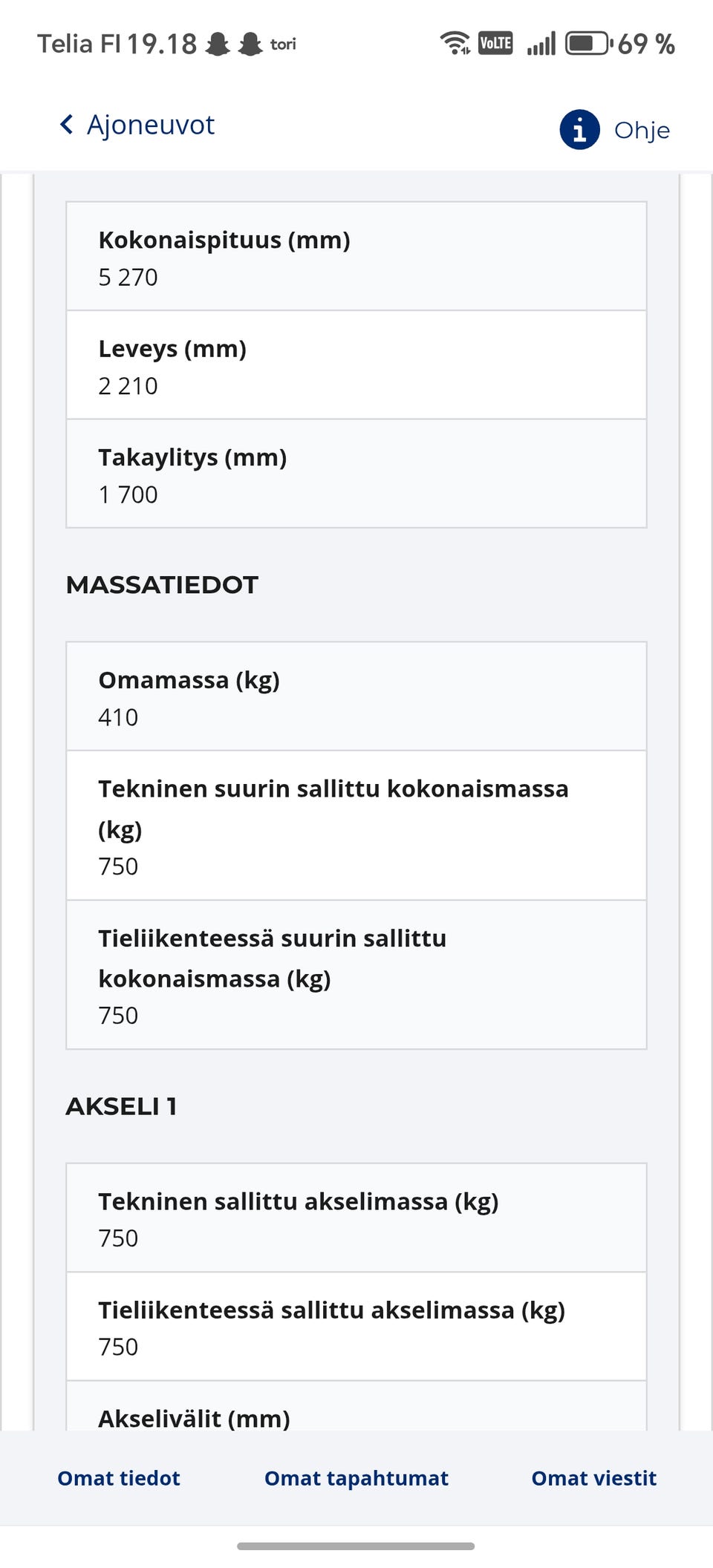This screenshot has height=1568, width=713.
Task: Open the Omat viestit tab
Action: [x=594, y=1478]
